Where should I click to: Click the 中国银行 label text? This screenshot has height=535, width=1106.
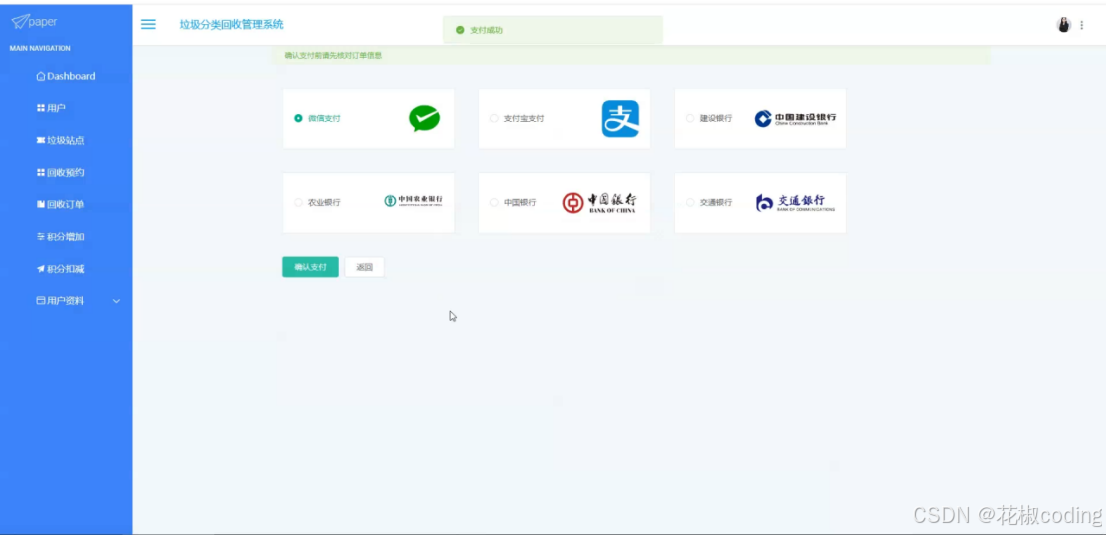pyautogui.click(x=520, y=203)
